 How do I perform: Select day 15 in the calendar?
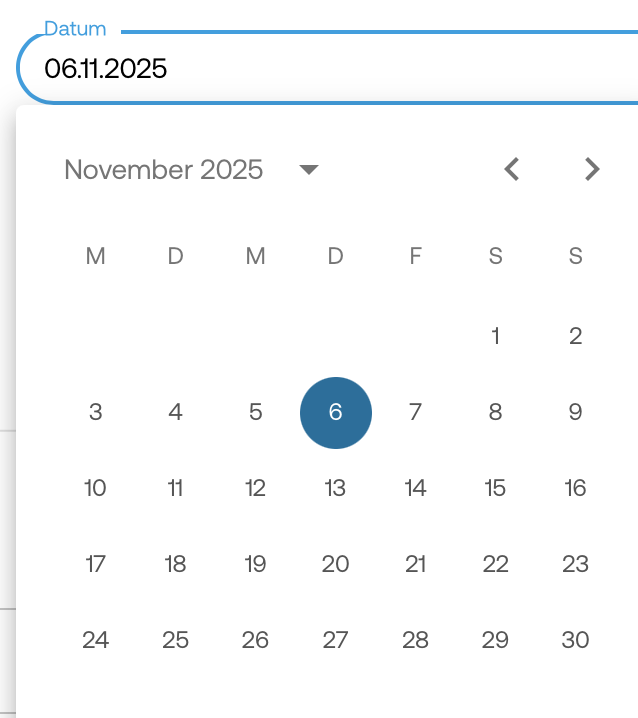point(496,488)
